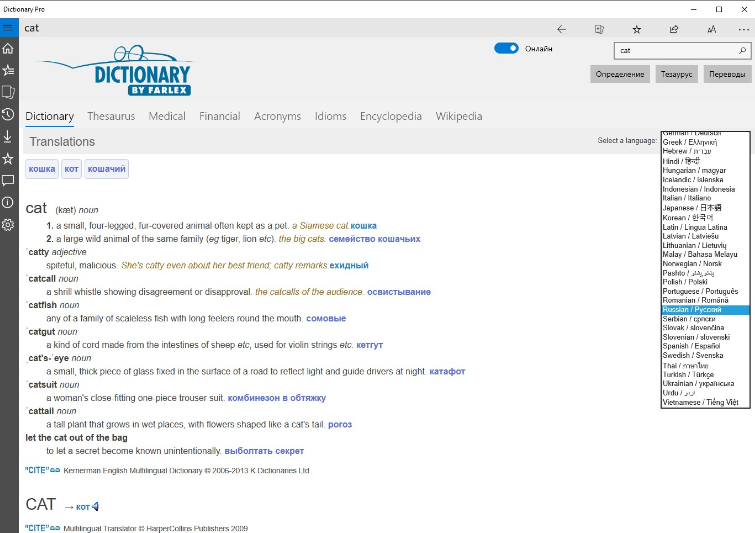Click the кошачий translation link
755x533 pixels.
point(106,170)
